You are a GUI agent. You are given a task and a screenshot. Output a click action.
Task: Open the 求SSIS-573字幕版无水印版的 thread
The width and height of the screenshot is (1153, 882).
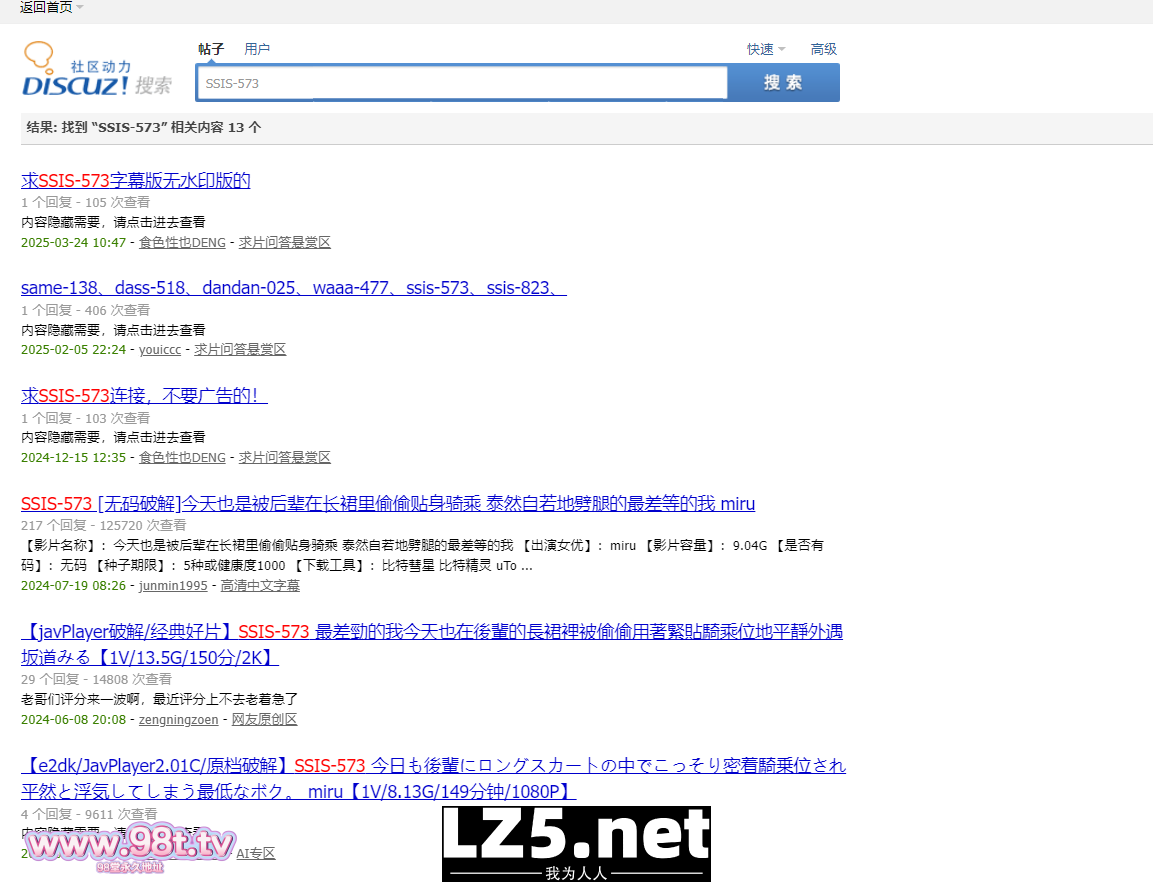(x=135, y=181)
